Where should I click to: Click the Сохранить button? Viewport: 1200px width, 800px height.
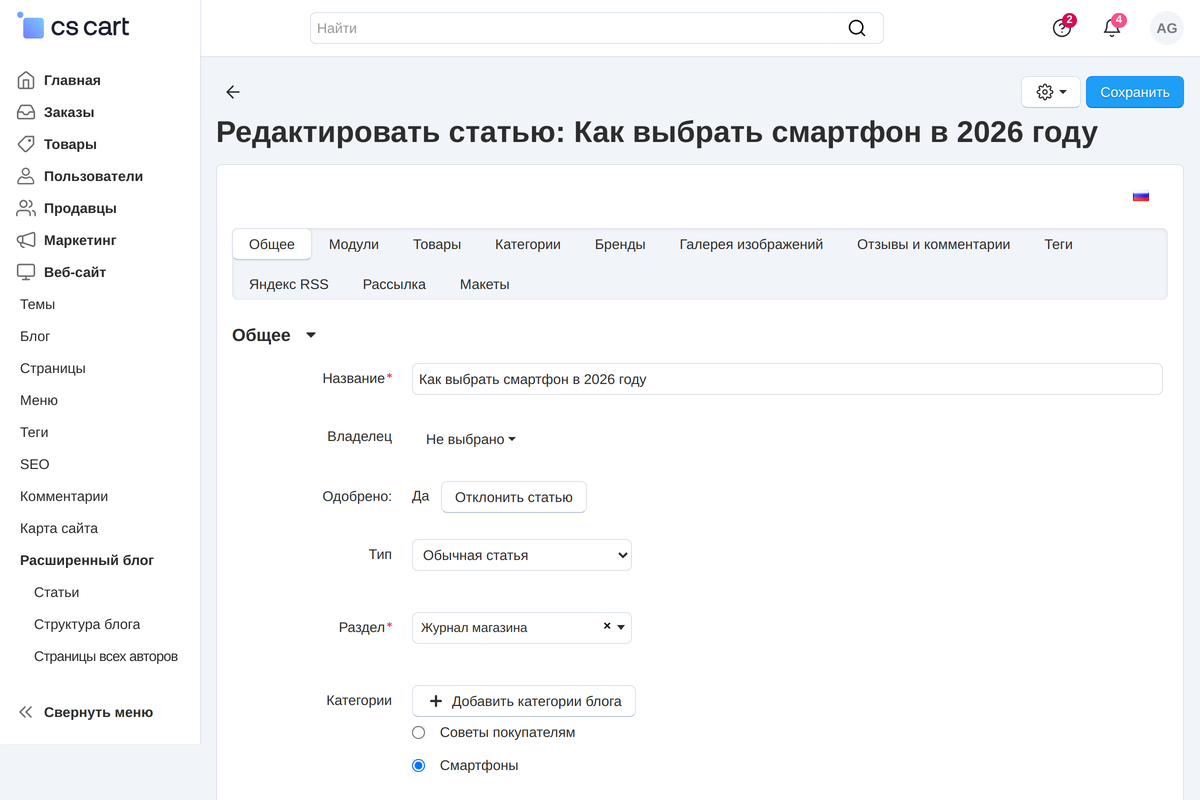[x=1135, y=92]
